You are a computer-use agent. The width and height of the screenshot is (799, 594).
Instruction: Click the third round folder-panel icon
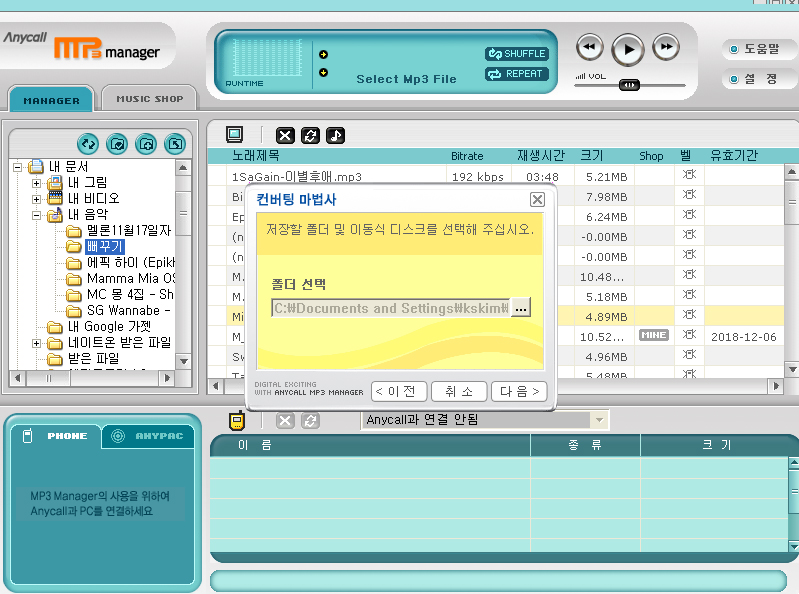tap(146, 144)
